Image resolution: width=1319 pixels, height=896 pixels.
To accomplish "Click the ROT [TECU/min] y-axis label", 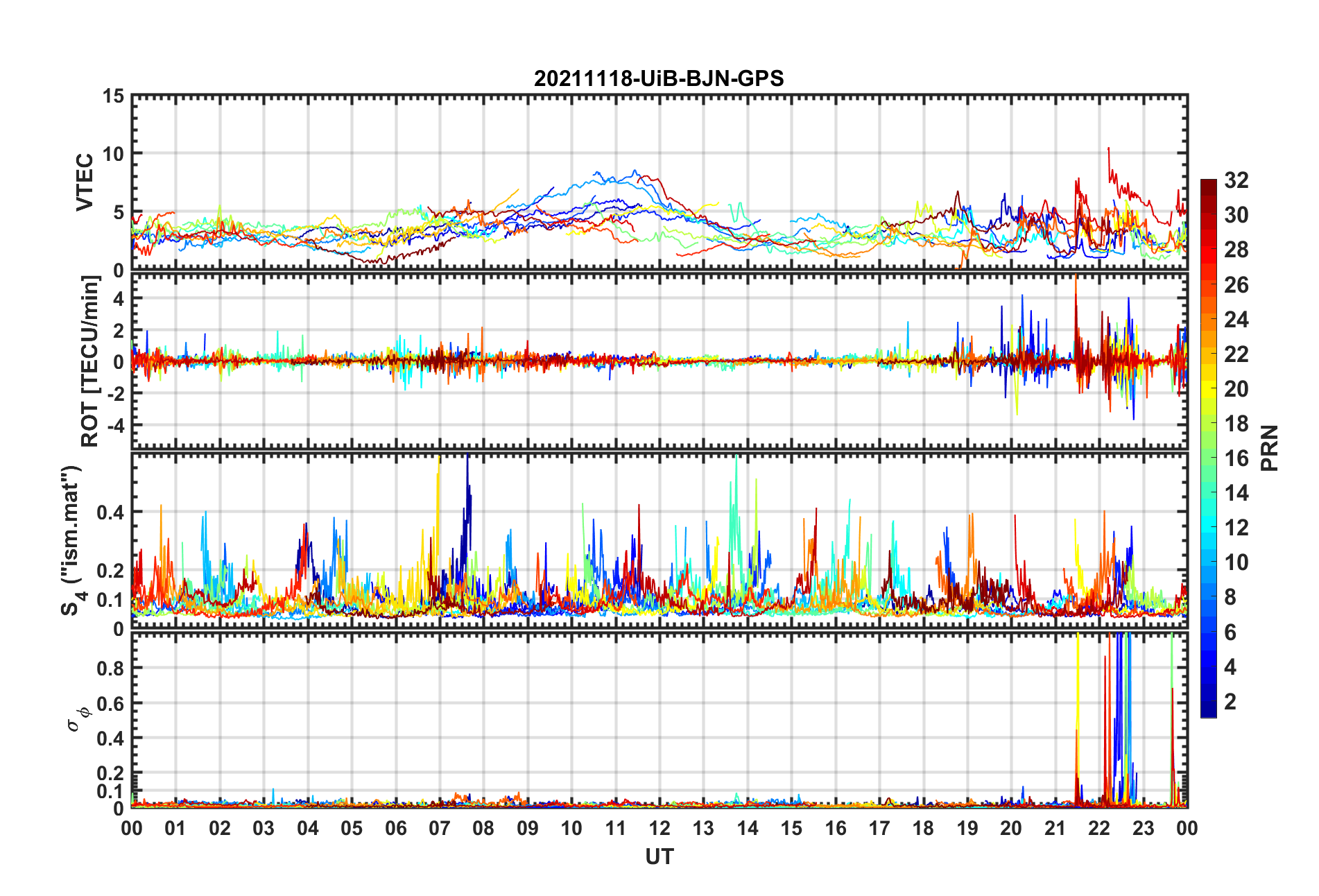I will click(x=90, y=361).
